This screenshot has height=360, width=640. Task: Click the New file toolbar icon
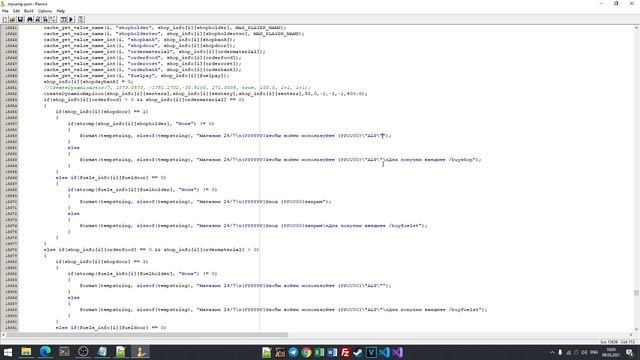(5, 19)
